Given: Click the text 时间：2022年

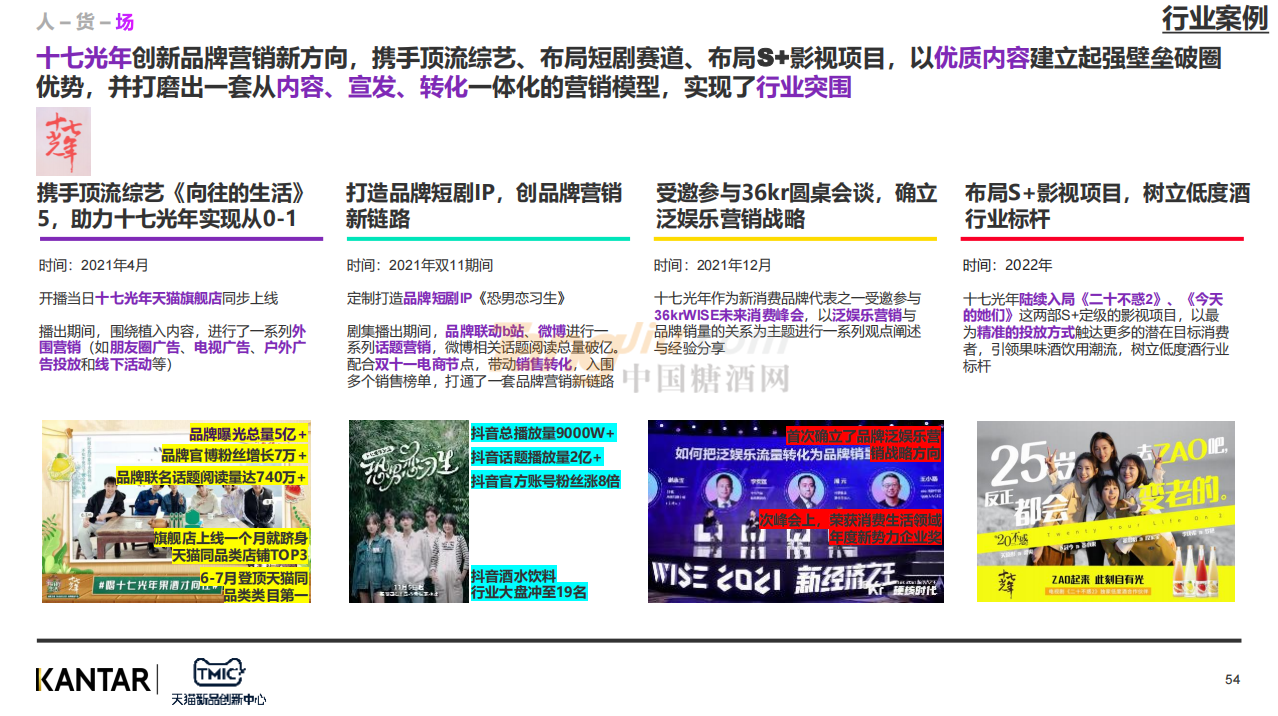Looking at the screenshot, I should (x=1008, y=265).
